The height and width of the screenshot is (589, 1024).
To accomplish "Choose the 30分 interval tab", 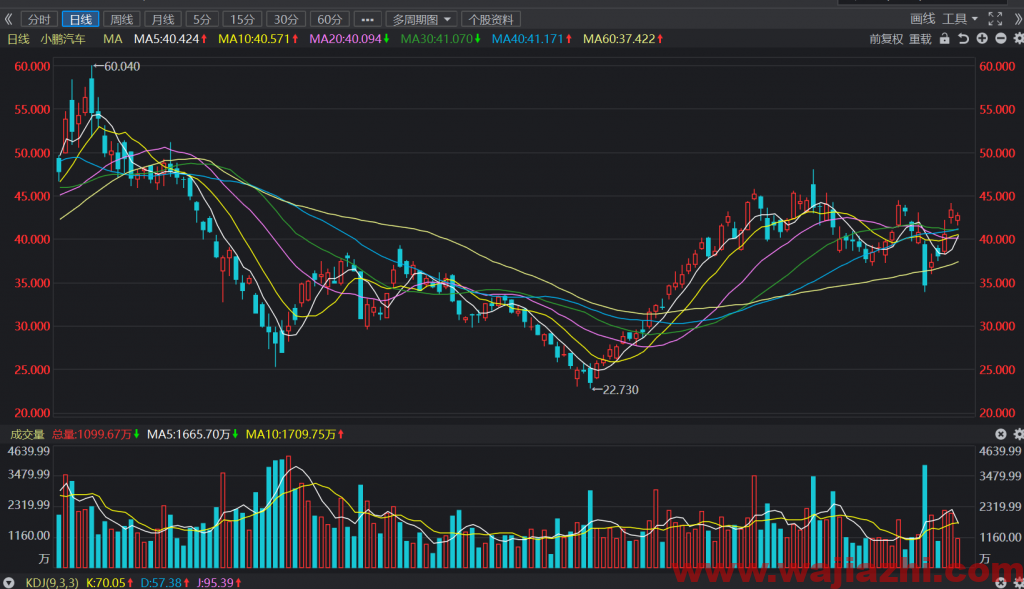I will tap(285, 20).
